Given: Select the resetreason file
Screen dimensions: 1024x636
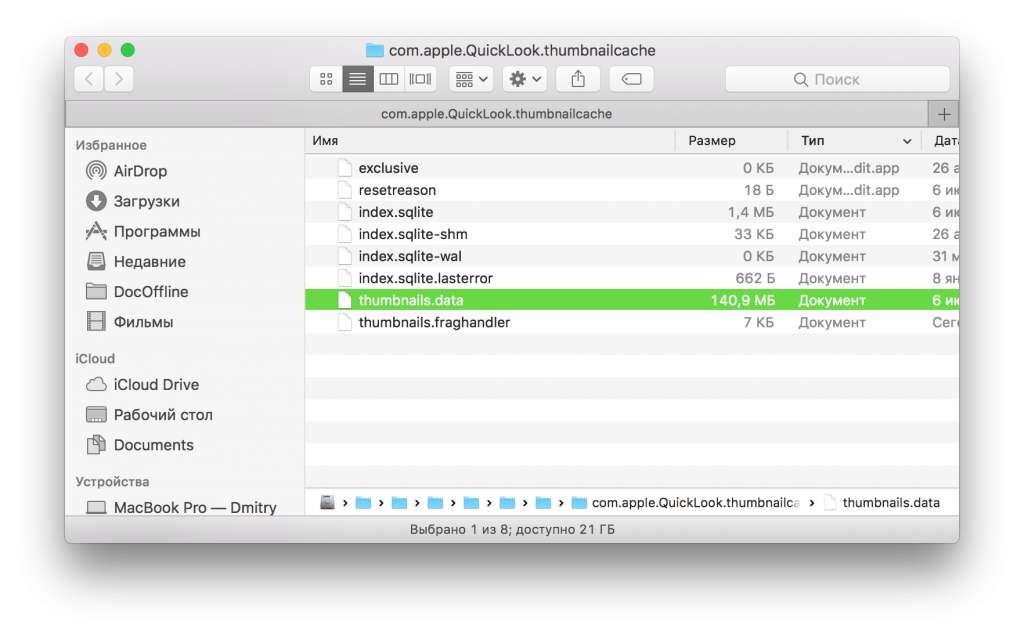Looking at the screenshot, I should click(632, 190).
